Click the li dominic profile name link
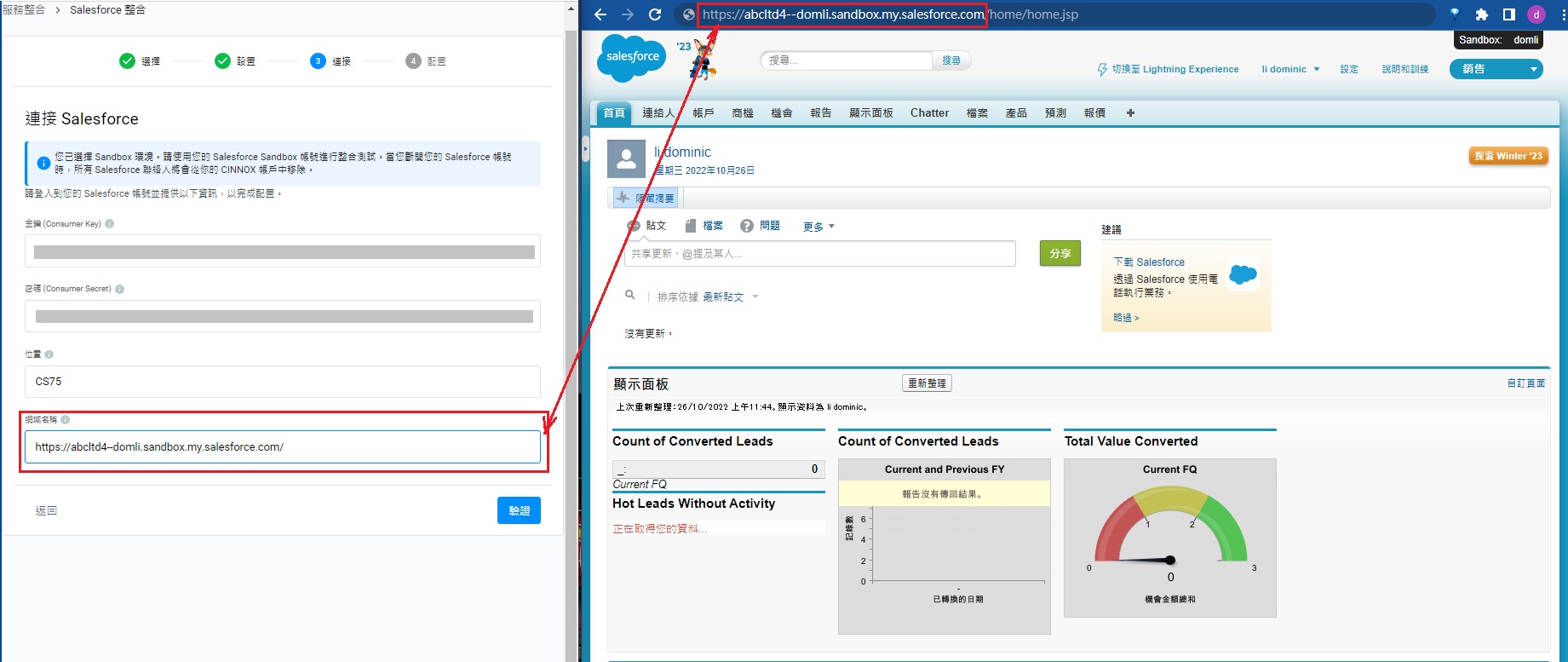Viewport: 1568px width, 662px height. [x=682, y=152]
